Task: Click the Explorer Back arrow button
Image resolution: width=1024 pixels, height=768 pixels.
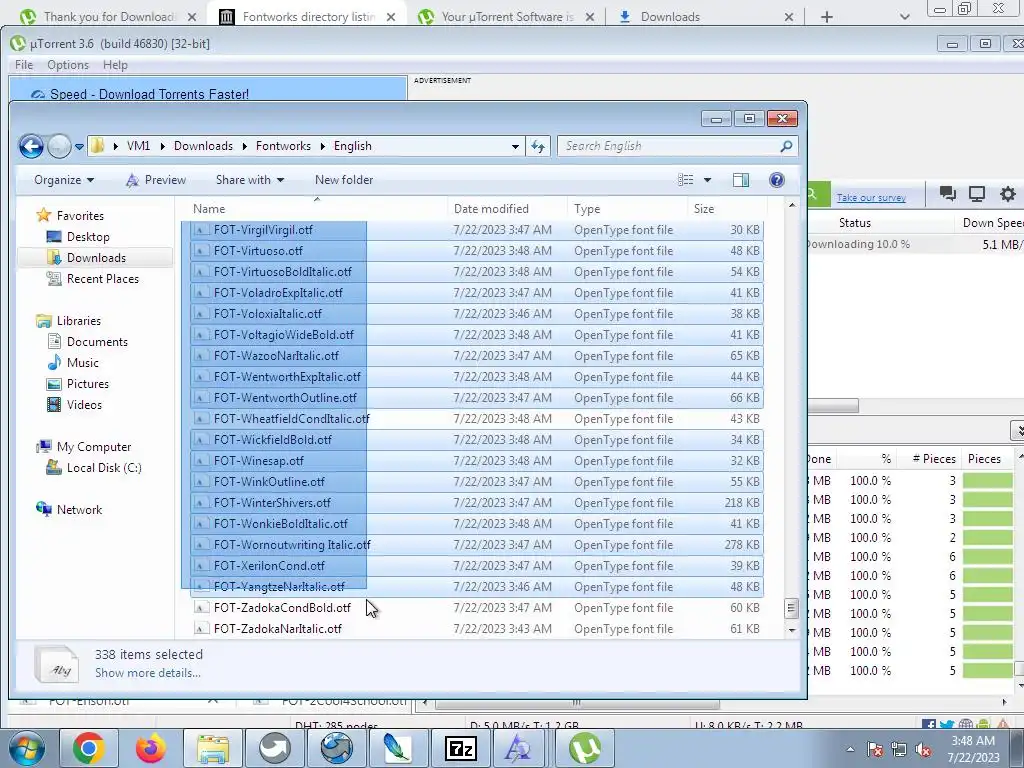Action: click(31, 146)
